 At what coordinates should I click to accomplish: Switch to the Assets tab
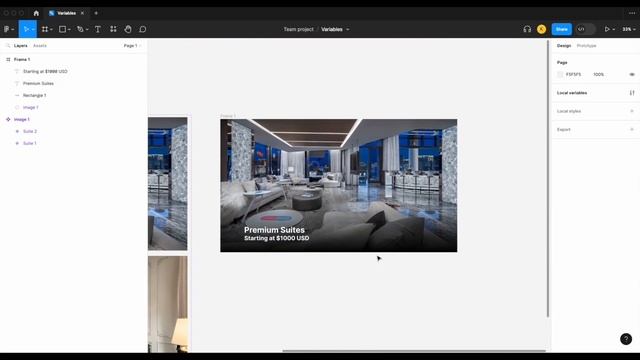pyautogui.click(x=40, y=46)
